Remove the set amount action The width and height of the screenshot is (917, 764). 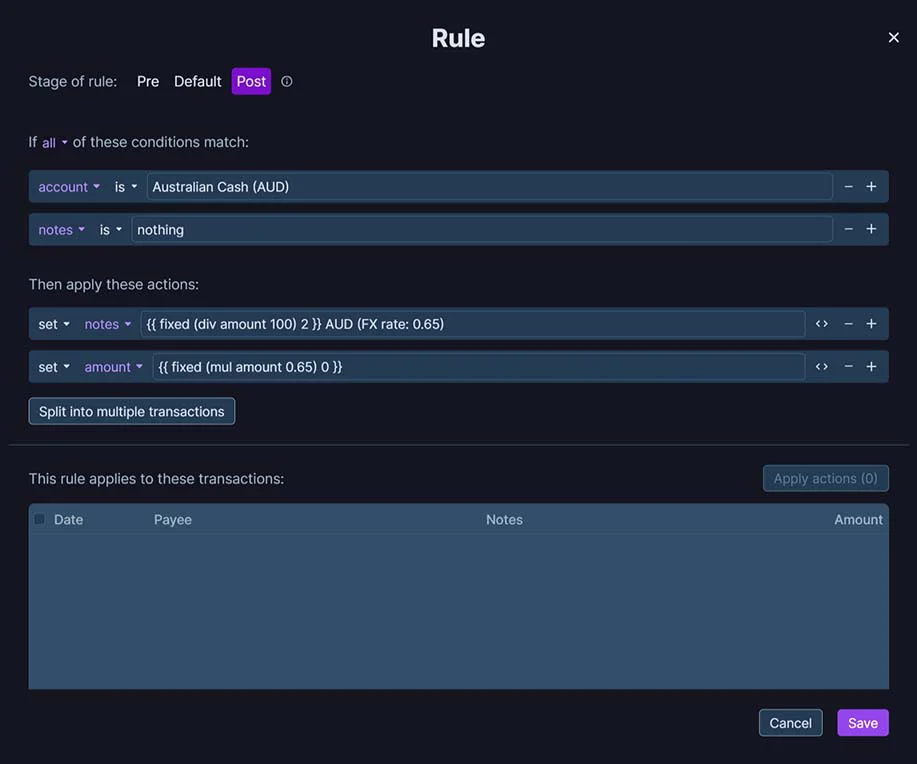point(849,367)
